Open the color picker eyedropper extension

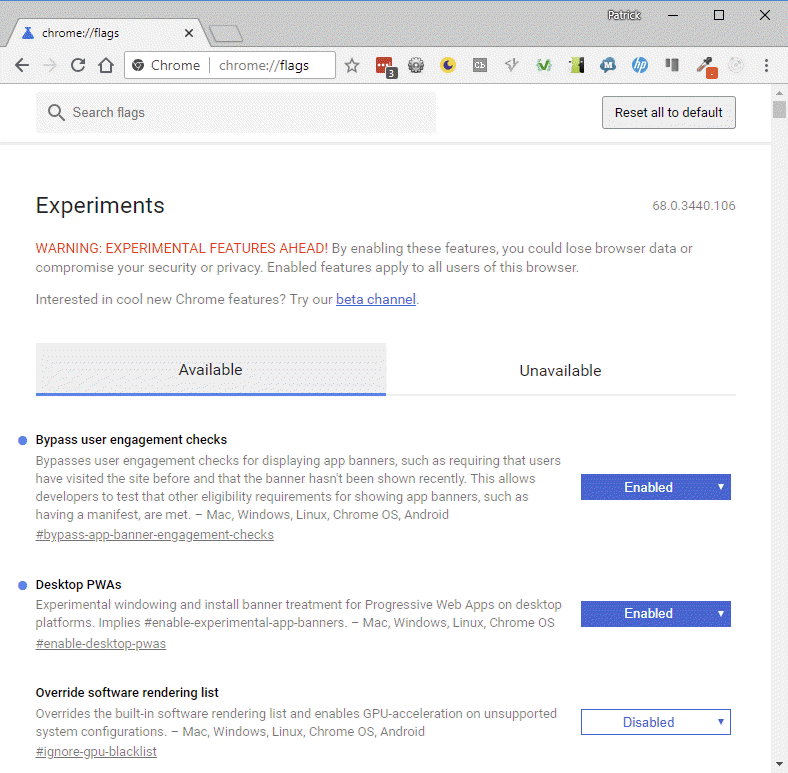coord(705,66)
